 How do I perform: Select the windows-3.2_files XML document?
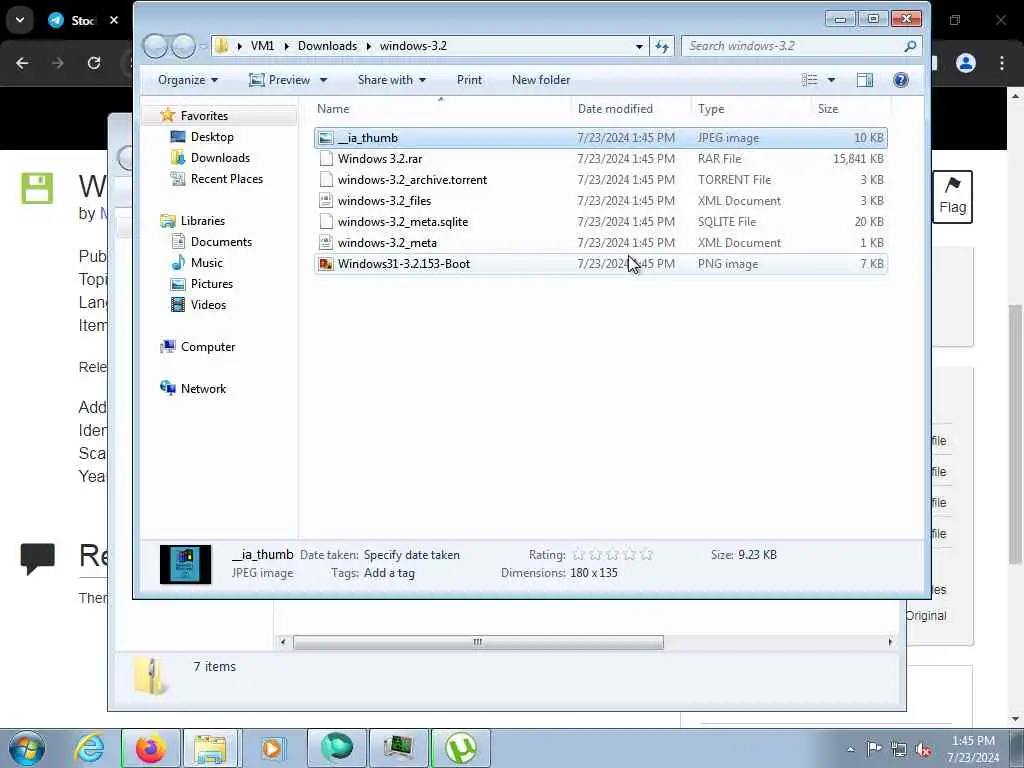600,200
